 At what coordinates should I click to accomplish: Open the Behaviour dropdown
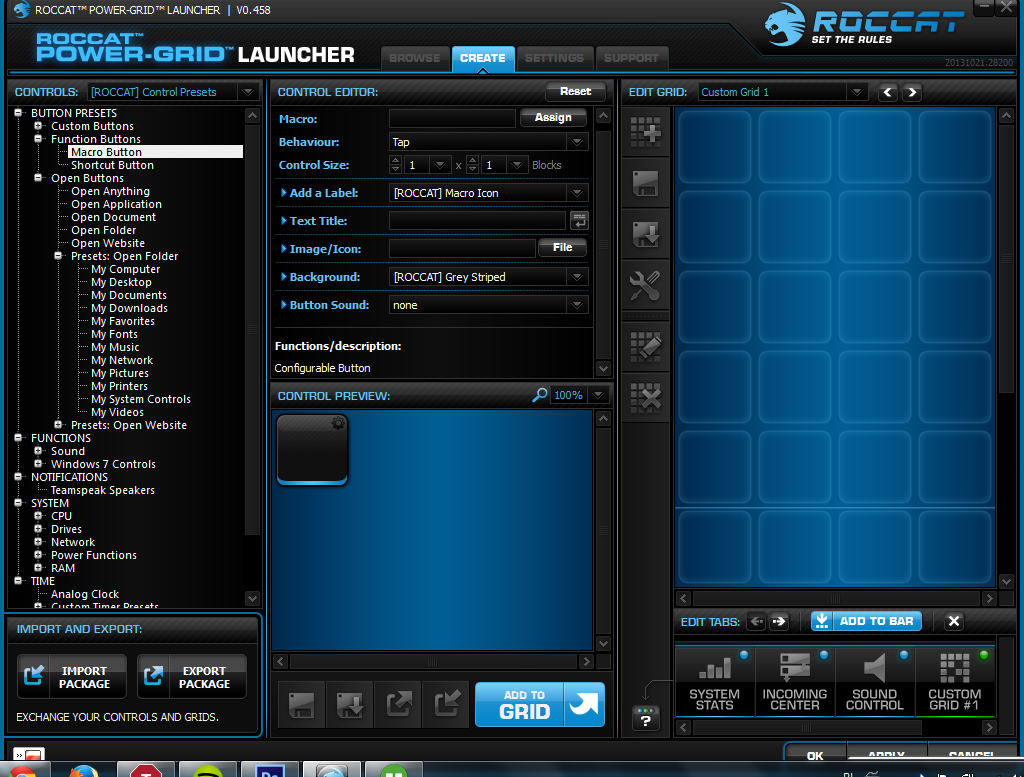coord(577,142)
